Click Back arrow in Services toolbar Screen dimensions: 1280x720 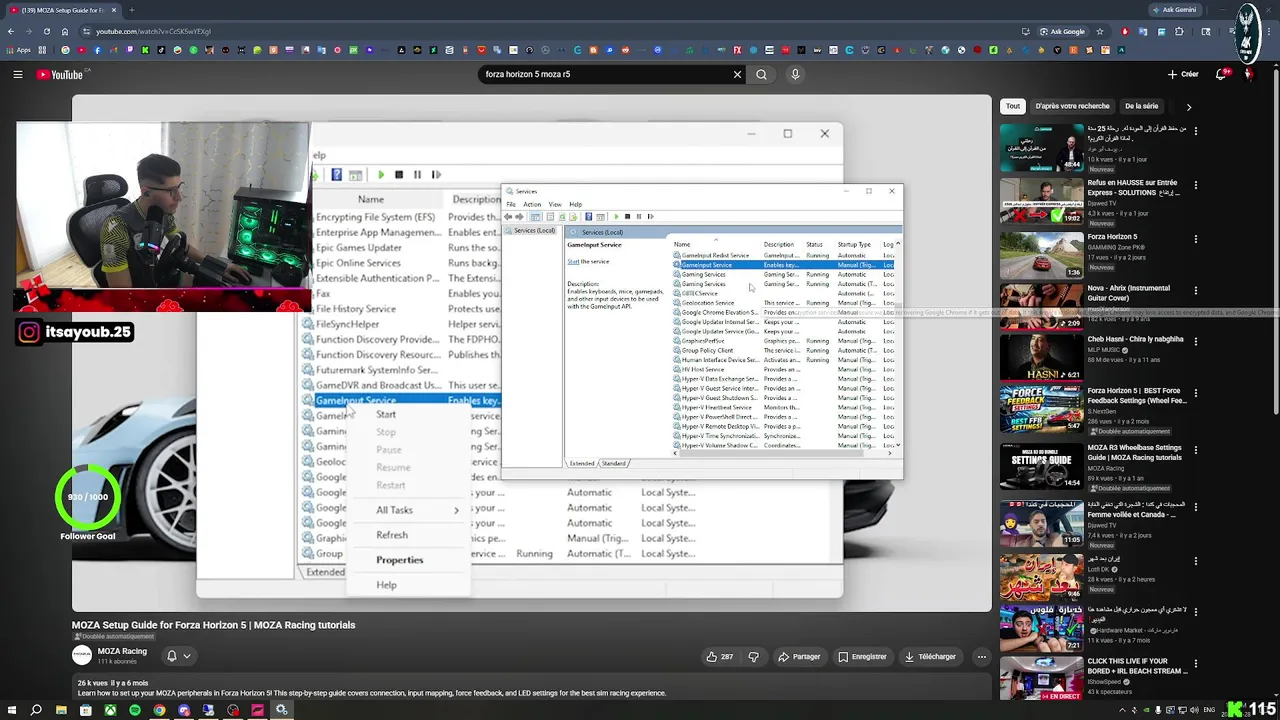[508, 216]
